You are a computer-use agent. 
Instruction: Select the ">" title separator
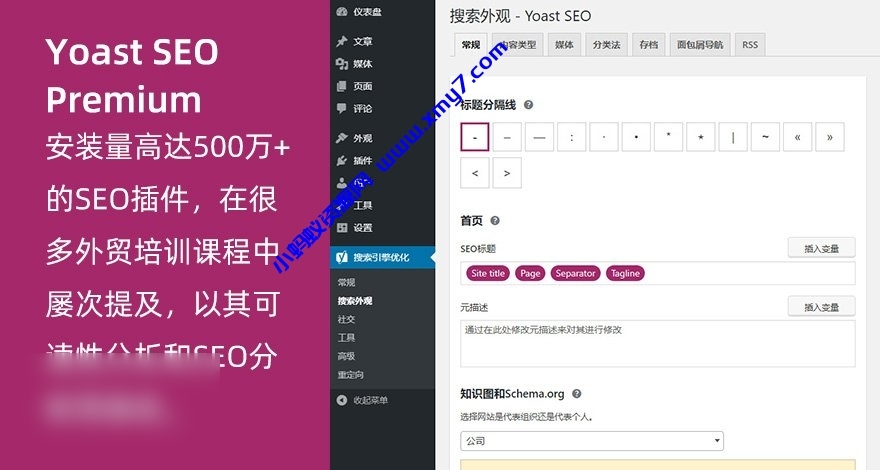(x=507, y=173)
